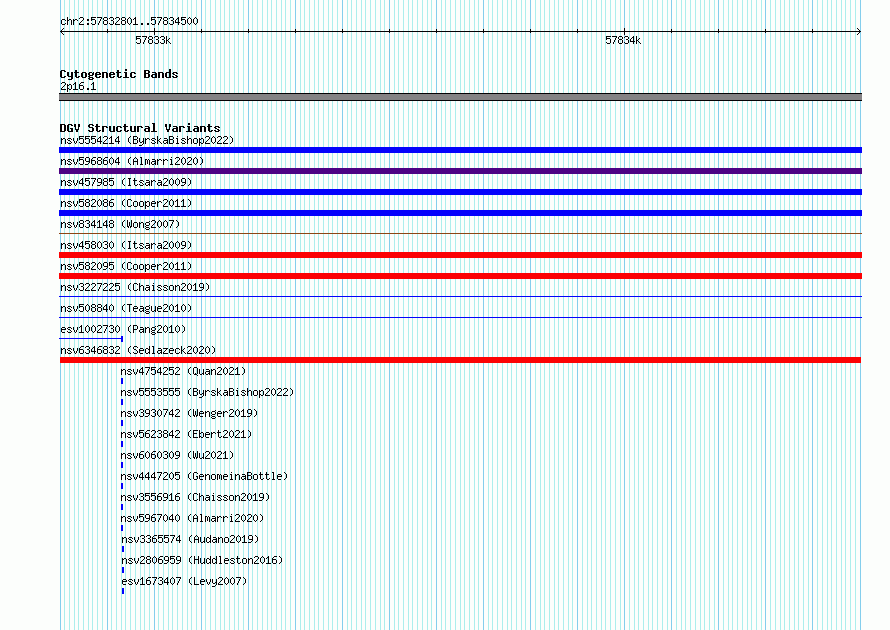Image resolution: width=890 pixels, height=630 pixels.
Task: Click nsv4447205 (GenomeinaBottle) label
Action: click(204, 476)
